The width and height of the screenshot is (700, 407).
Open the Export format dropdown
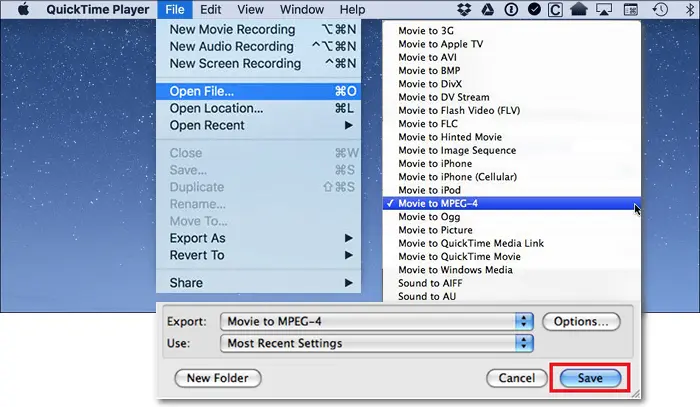377,321
